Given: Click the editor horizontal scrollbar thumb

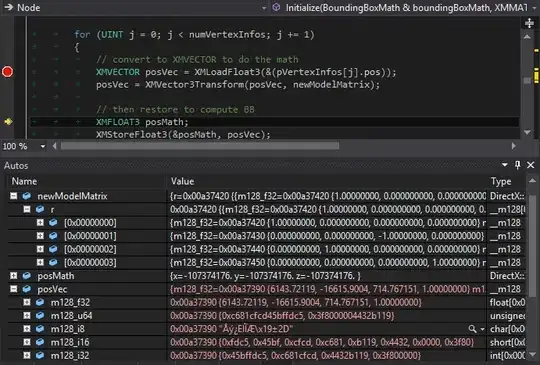Looking at the screenshot, I should point(200,146).
